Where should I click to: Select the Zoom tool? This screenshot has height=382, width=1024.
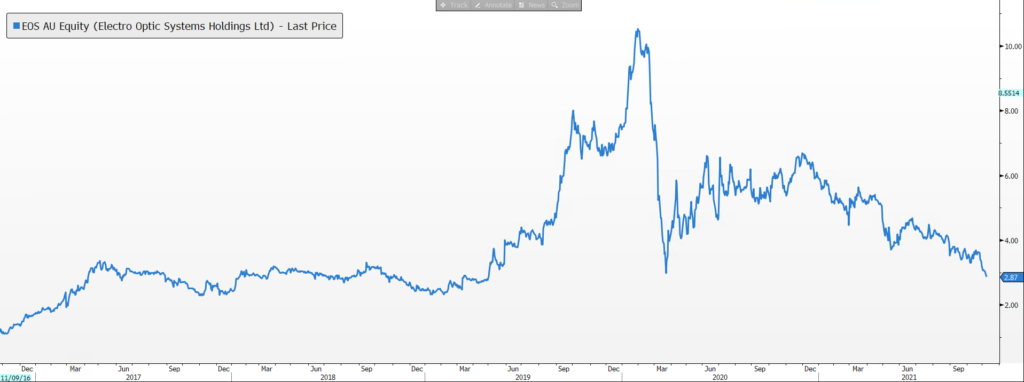(564, 5)
